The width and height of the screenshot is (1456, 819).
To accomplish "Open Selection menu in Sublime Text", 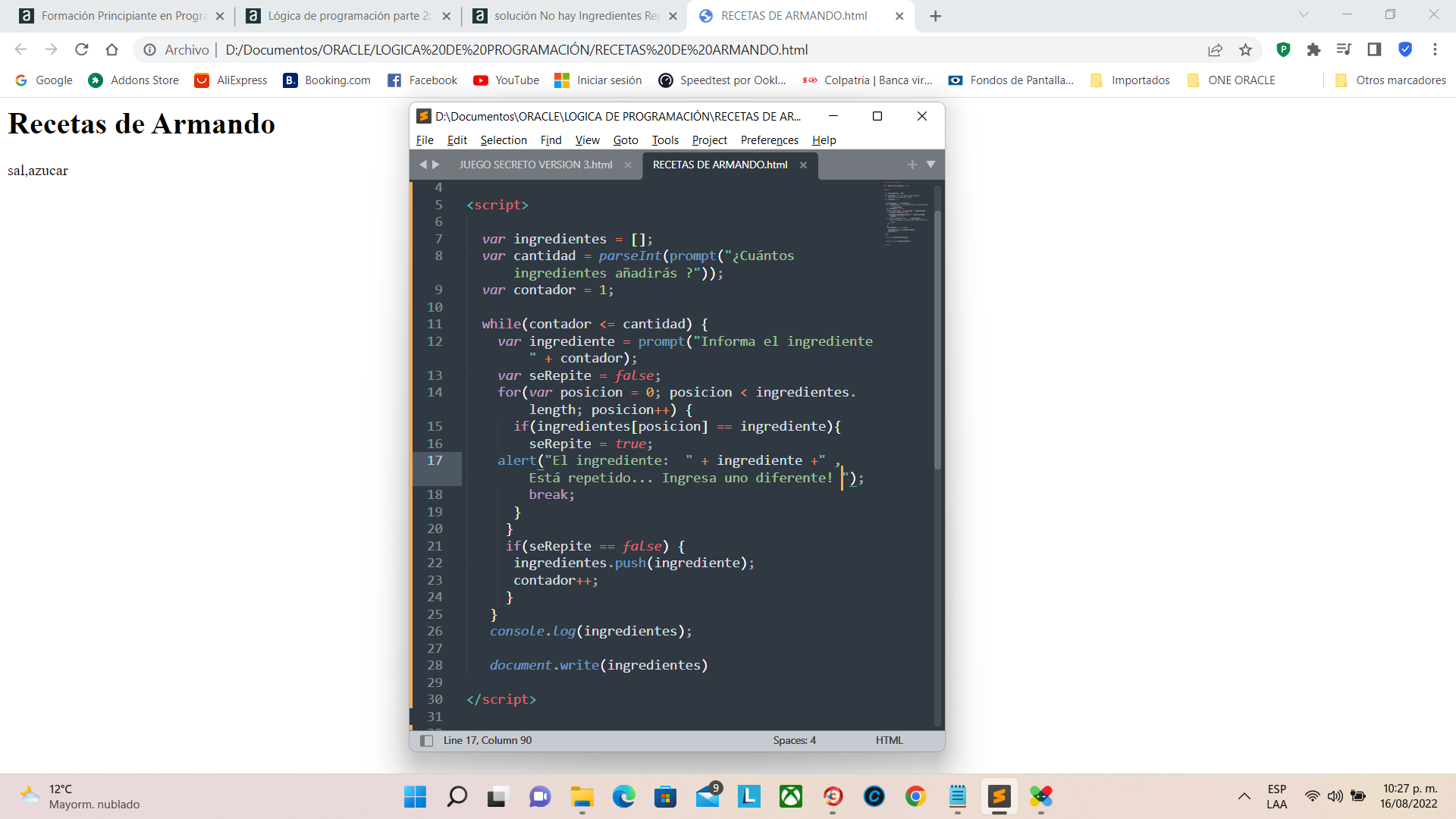I will point(504,140).
